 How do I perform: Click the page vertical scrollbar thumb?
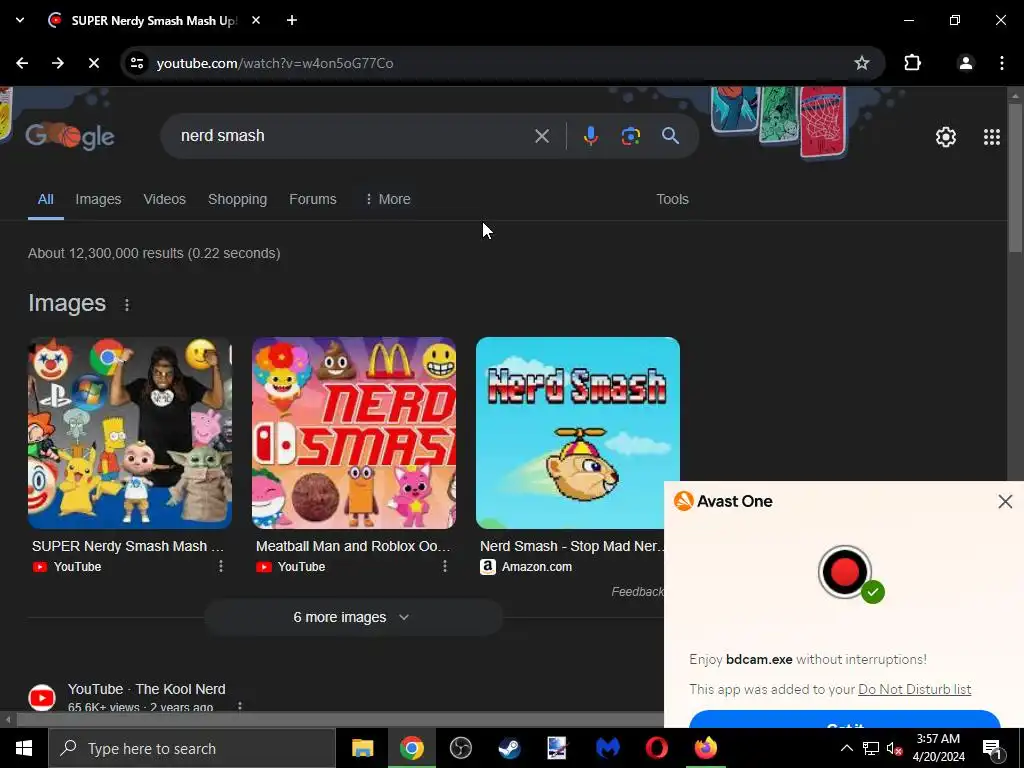tap(1015, 176)
